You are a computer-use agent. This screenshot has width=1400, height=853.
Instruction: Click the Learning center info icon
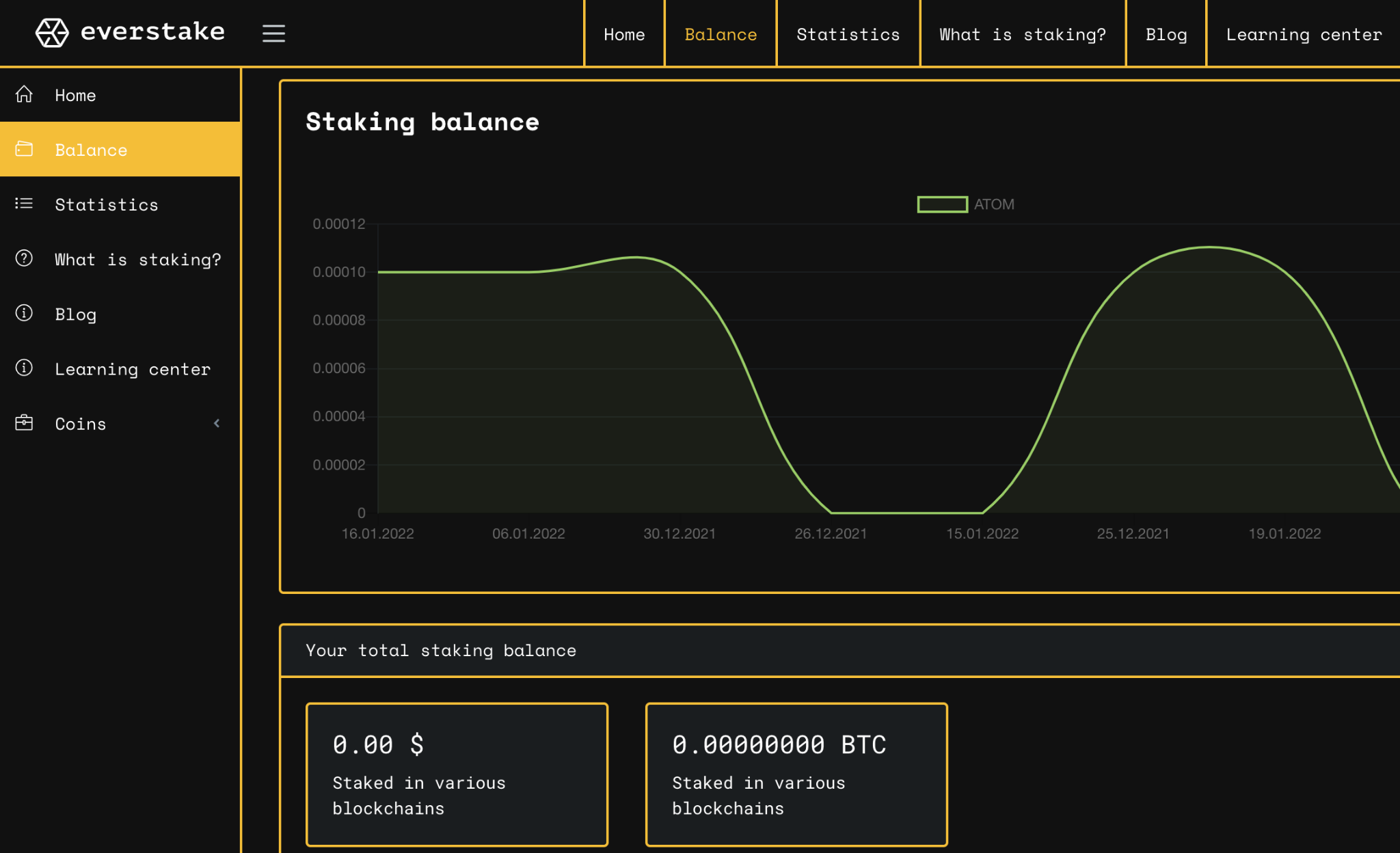point(25,368)
